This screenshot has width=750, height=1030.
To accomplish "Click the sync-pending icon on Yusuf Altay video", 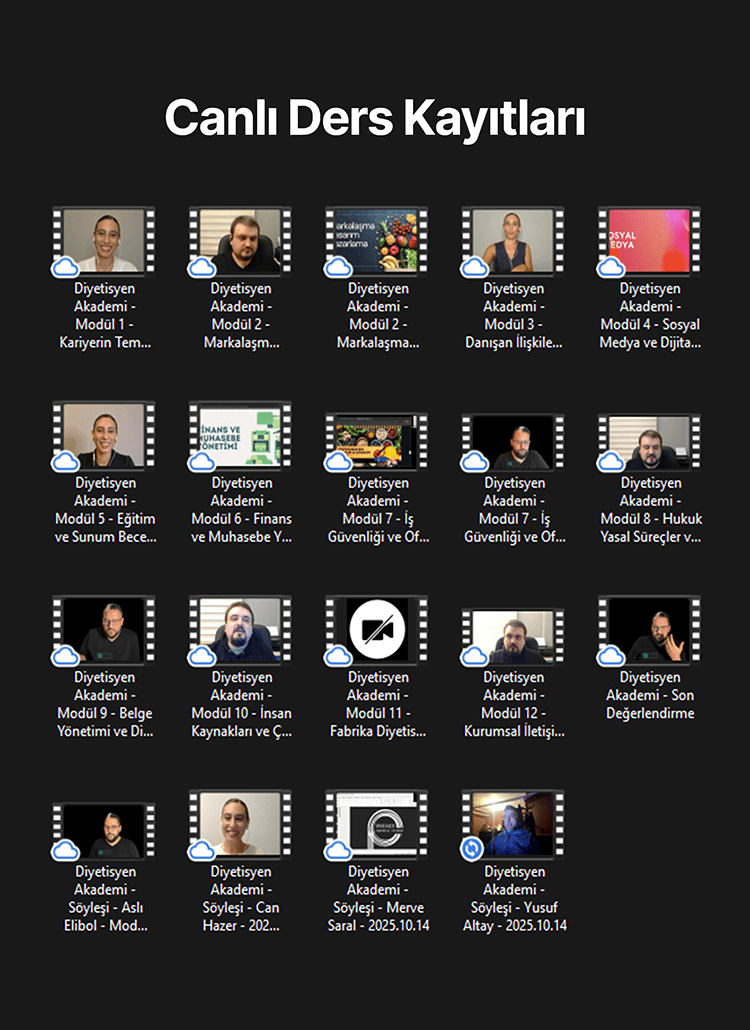I will tap(473, 849).
